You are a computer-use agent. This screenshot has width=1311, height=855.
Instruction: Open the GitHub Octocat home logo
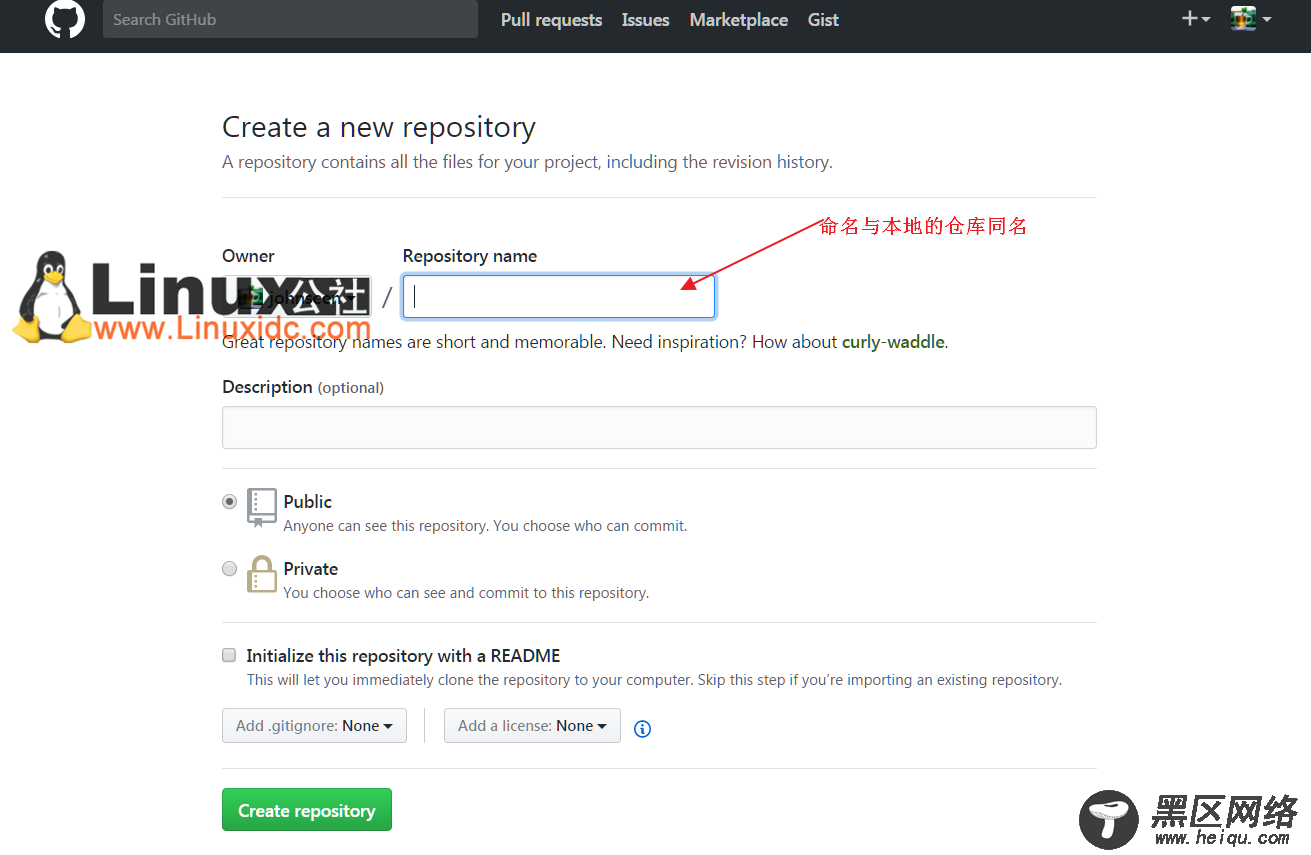tap(65, 19)
